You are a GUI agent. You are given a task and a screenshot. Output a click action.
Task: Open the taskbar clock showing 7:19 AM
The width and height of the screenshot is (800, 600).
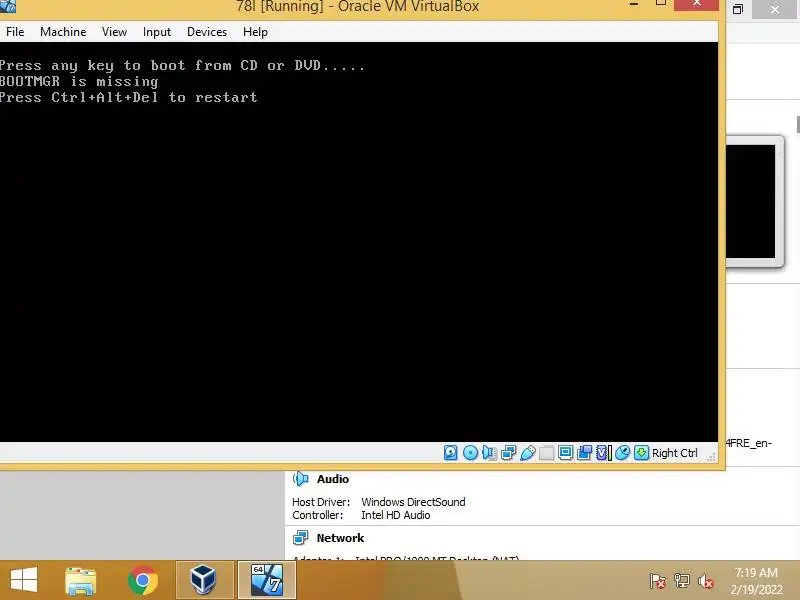coord(756,581)
